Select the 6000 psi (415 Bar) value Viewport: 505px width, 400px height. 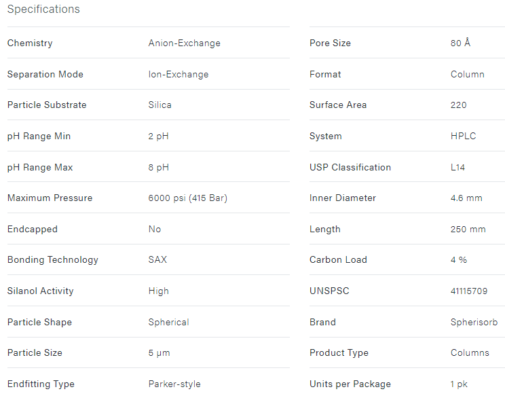coord(188,198)
